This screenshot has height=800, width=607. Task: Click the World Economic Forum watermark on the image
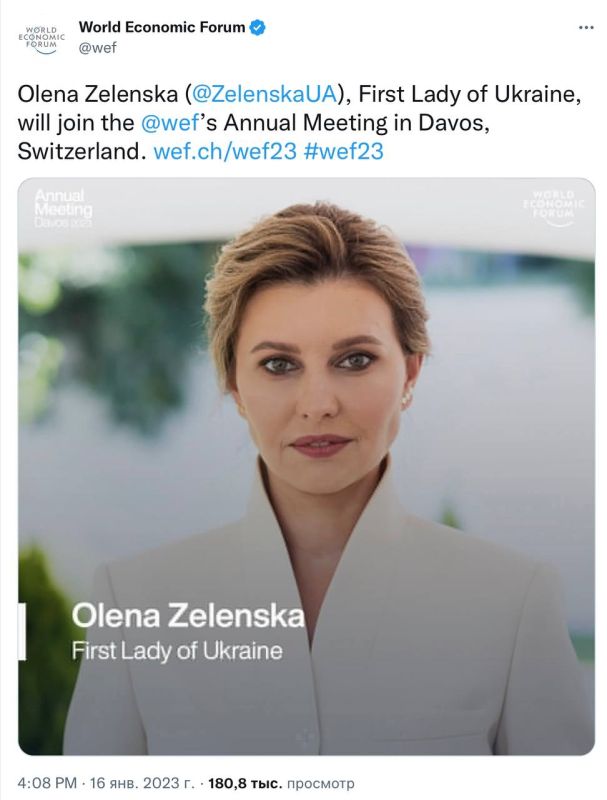point(554,206)
